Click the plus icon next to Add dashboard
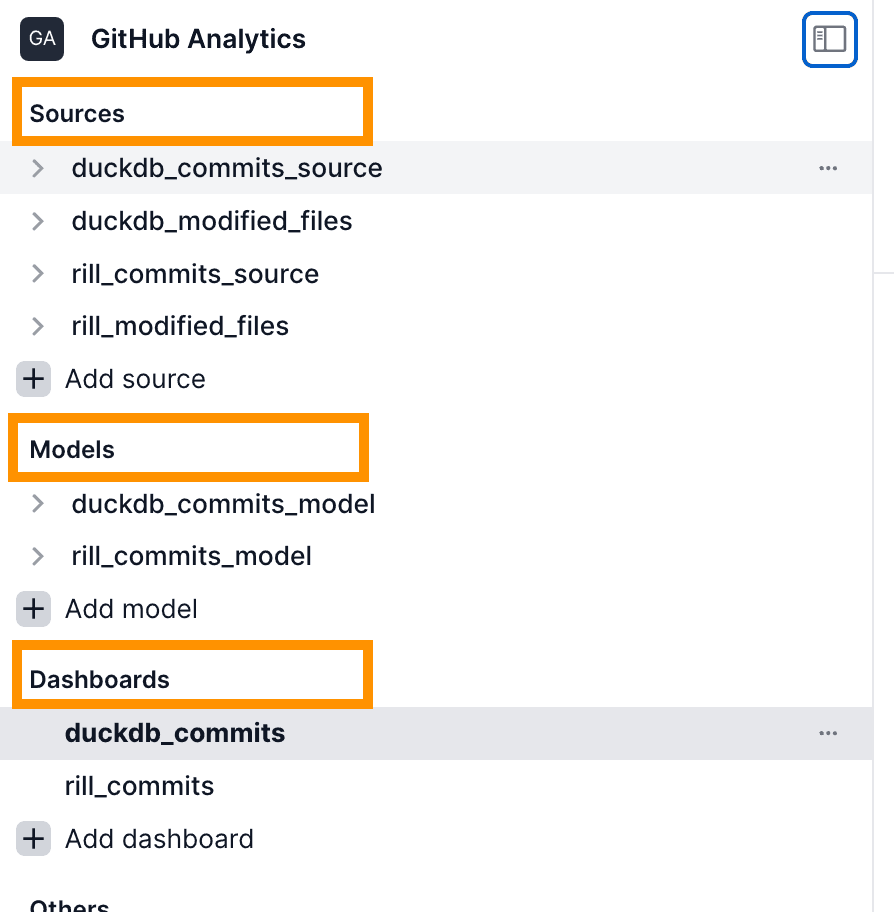This screenshot has width=894, height=912. coord(33,838)
